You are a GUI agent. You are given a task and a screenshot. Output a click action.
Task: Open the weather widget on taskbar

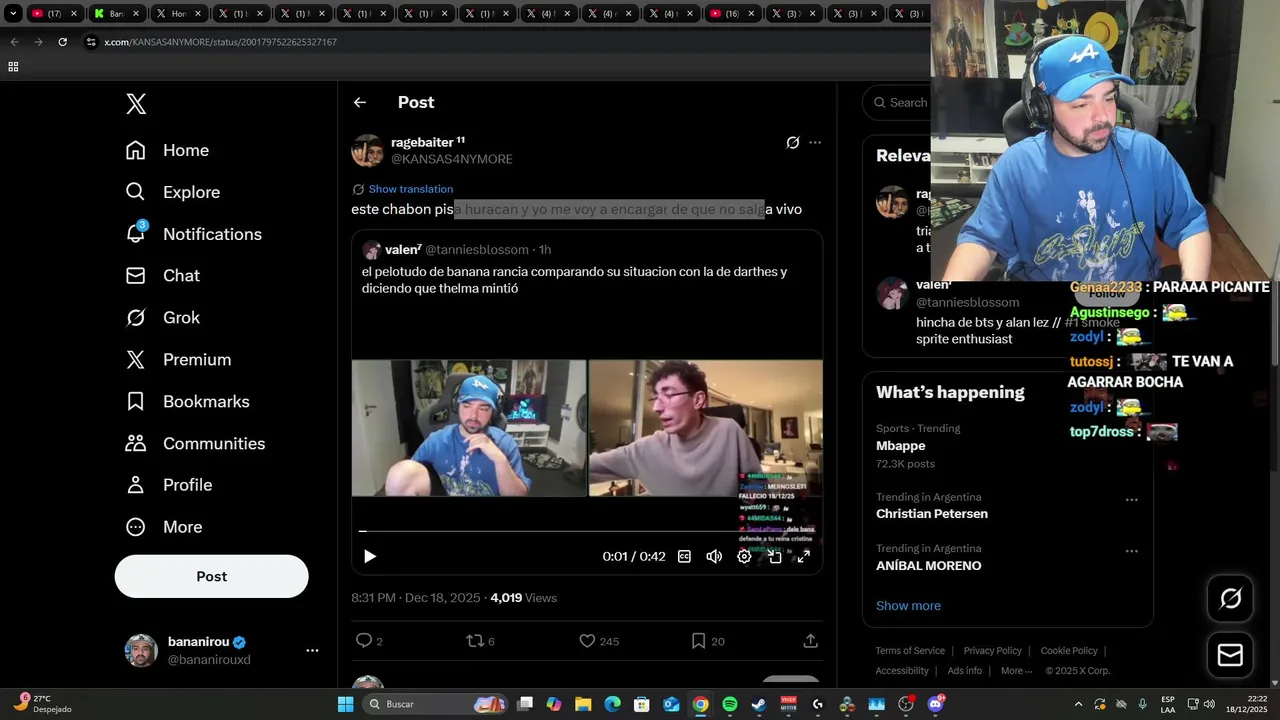42,704
